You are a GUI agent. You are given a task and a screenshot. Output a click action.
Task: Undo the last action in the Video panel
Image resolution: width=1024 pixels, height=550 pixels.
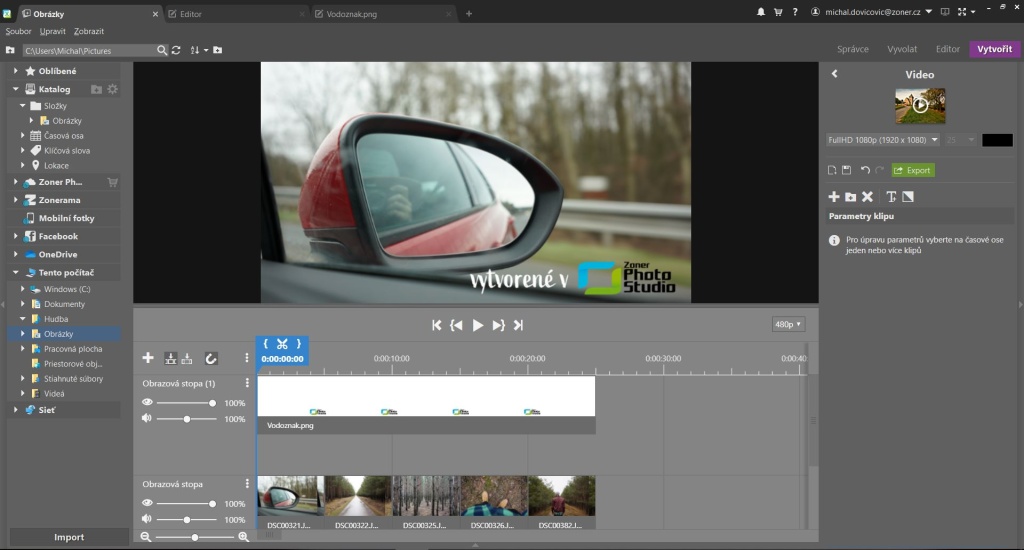click(x=865, y=170)
